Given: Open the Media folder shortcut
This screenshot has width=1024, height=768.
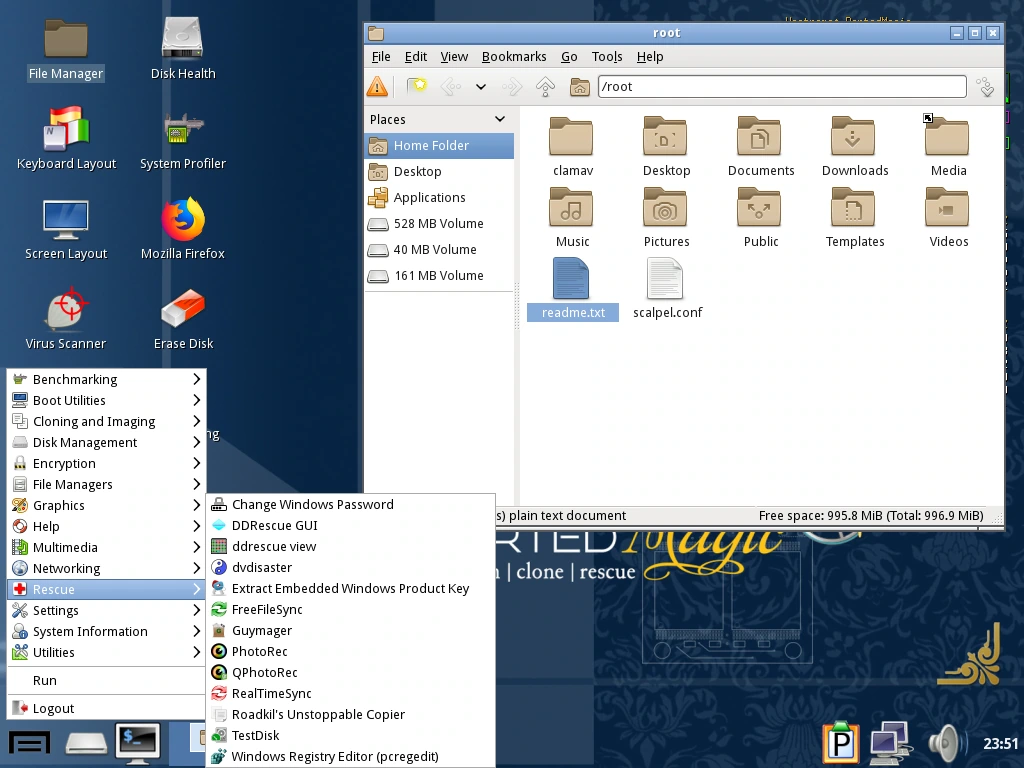Looking at the screenshot, I should 948,147.
